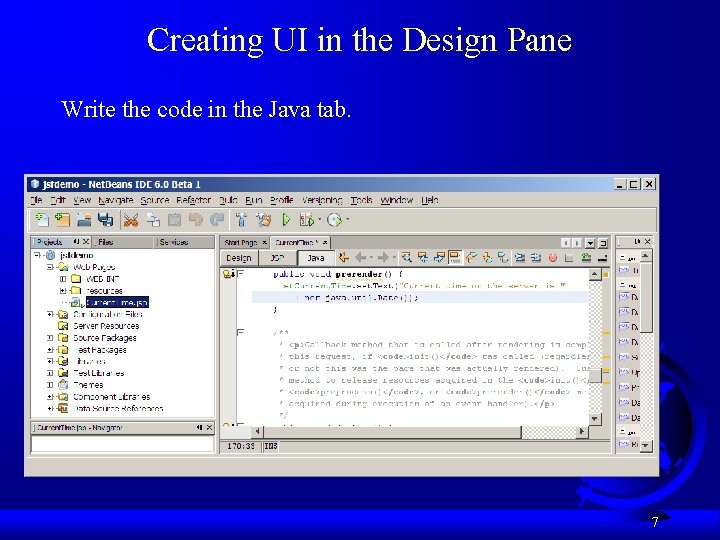This screenshot has width=720, height=540.
Task: Click the New File toolbar icon
Action: tap(42, 220)
